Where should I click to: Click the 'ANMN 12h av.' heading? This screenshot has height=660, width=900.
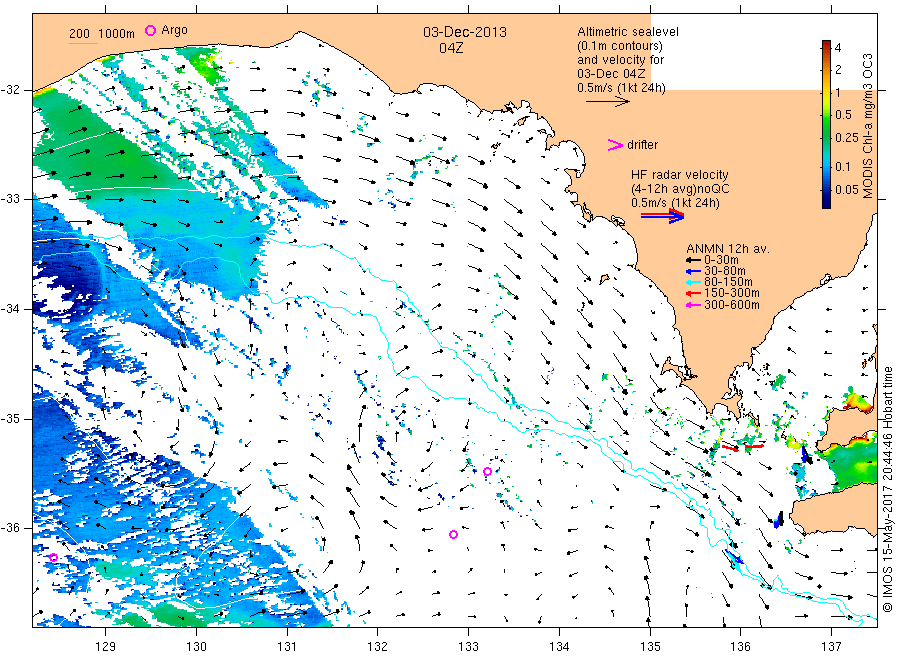(x=728, y=249)
